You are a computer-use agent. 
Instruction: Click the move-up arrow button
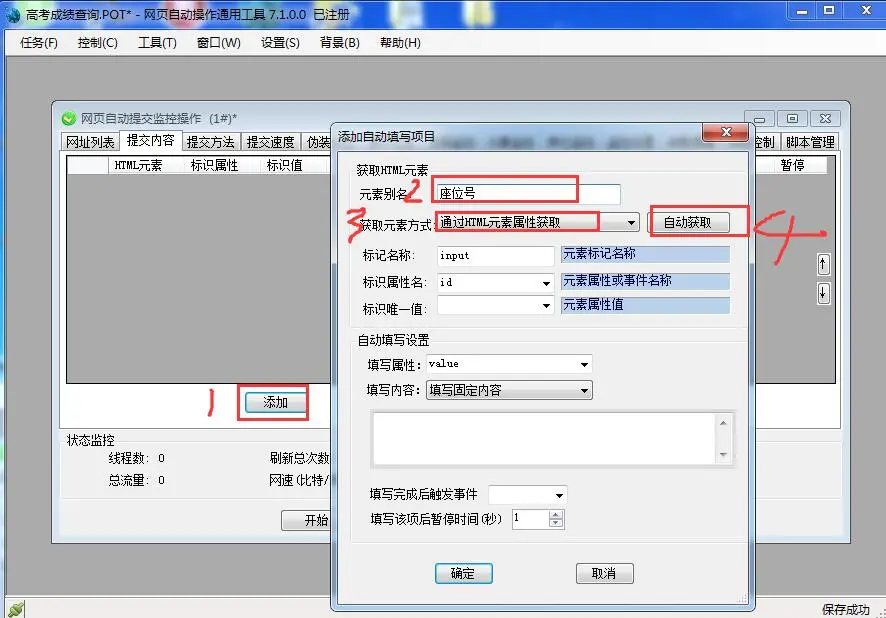pyautogui.click(x=823, y=265)
